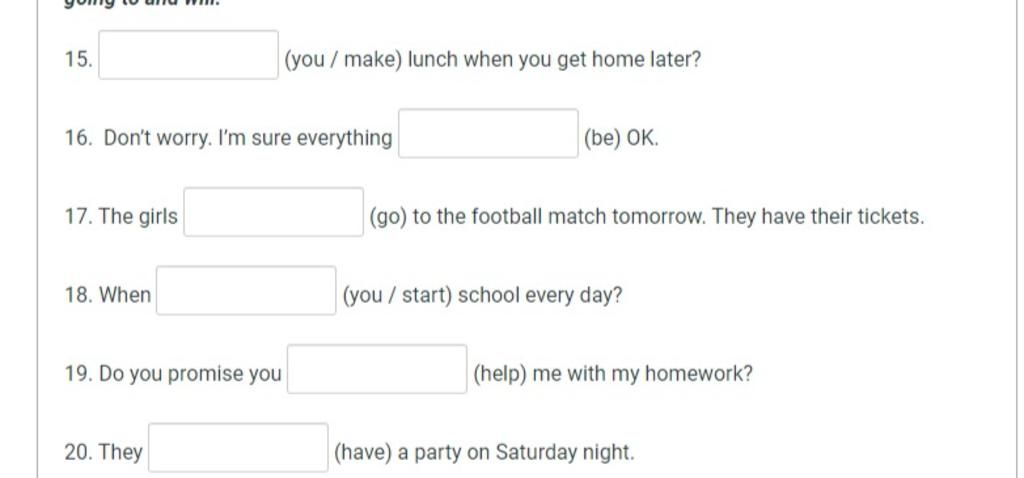Click "a party on Saturday night." text
Viewport: 1024px width, 478px height.
tap(516, 453)
